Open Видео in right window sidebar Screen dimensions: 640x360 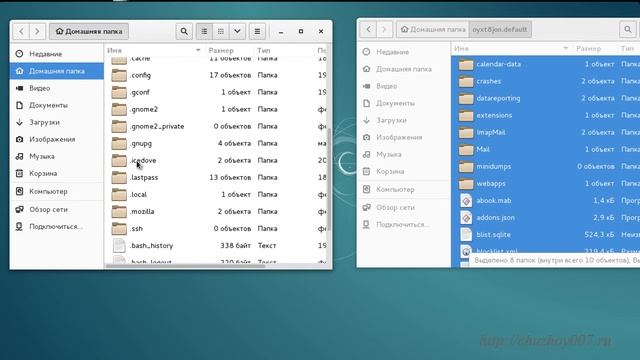pos(404,86)
